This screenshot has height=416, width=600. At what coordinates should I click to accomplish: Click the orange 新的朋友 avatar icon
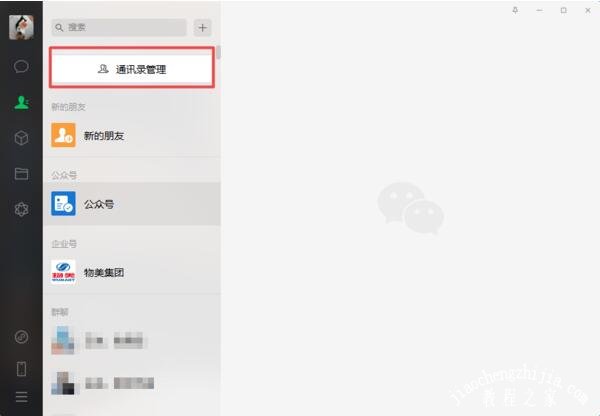(64, 135)
